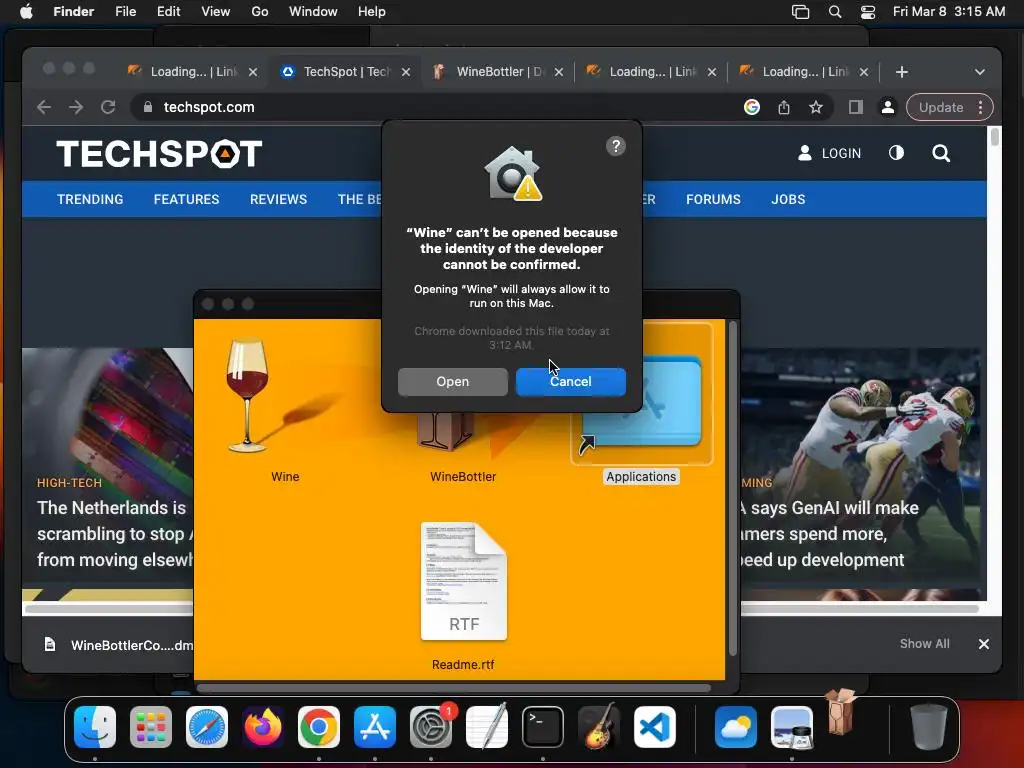
Task: Open the Edit menu
Action: [168, 12]
